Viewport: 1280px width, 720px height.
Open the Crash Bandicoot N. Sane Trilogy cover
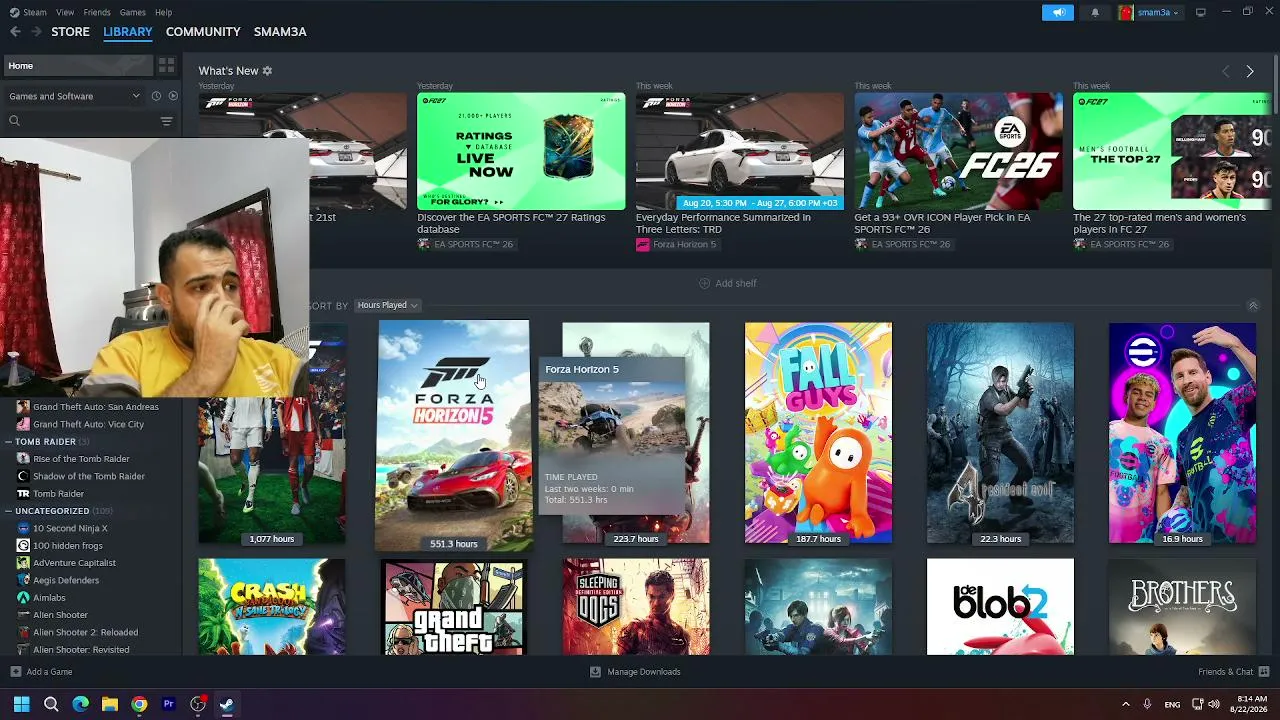(272, 607)
